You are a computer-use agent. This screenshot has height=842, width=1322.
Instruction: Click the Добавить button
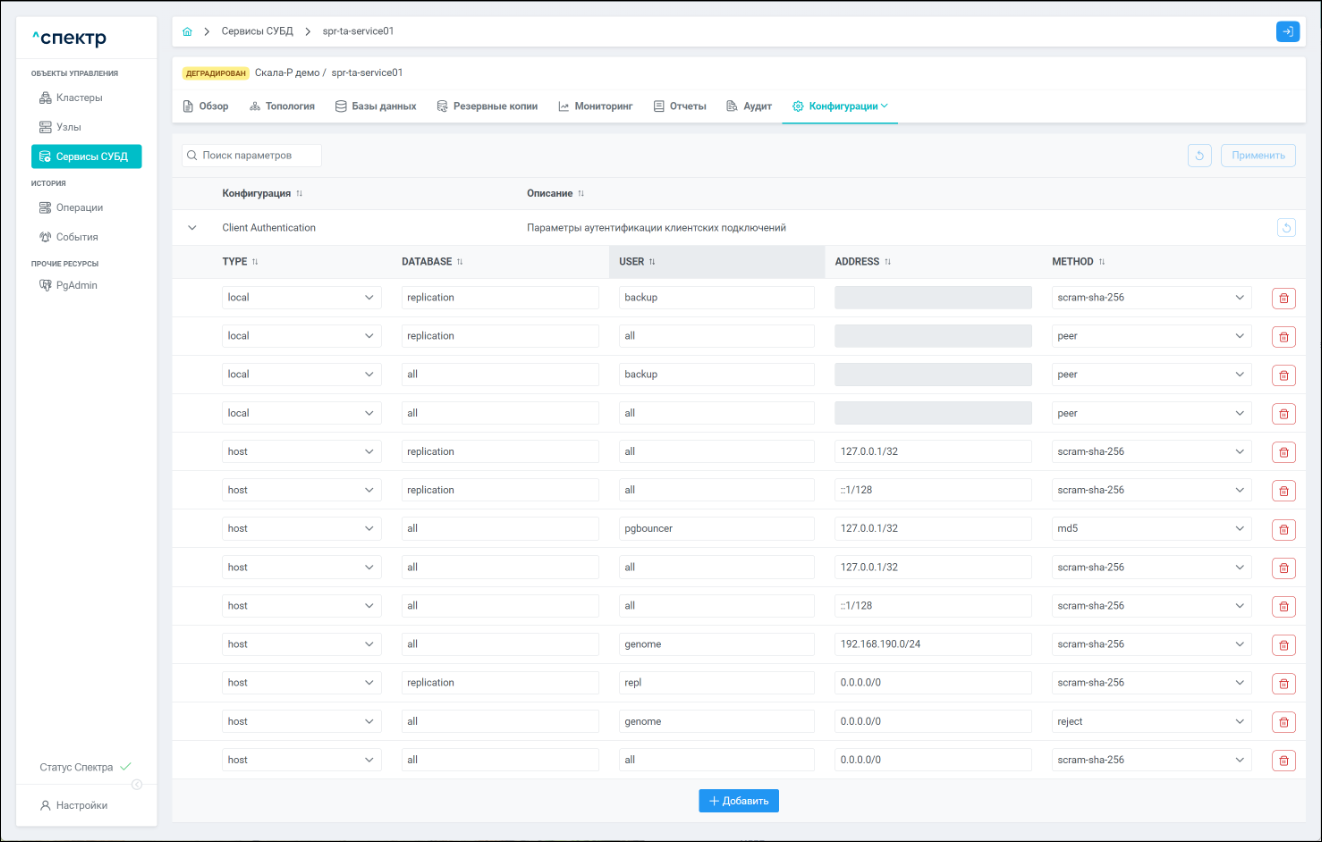[738, 801]
